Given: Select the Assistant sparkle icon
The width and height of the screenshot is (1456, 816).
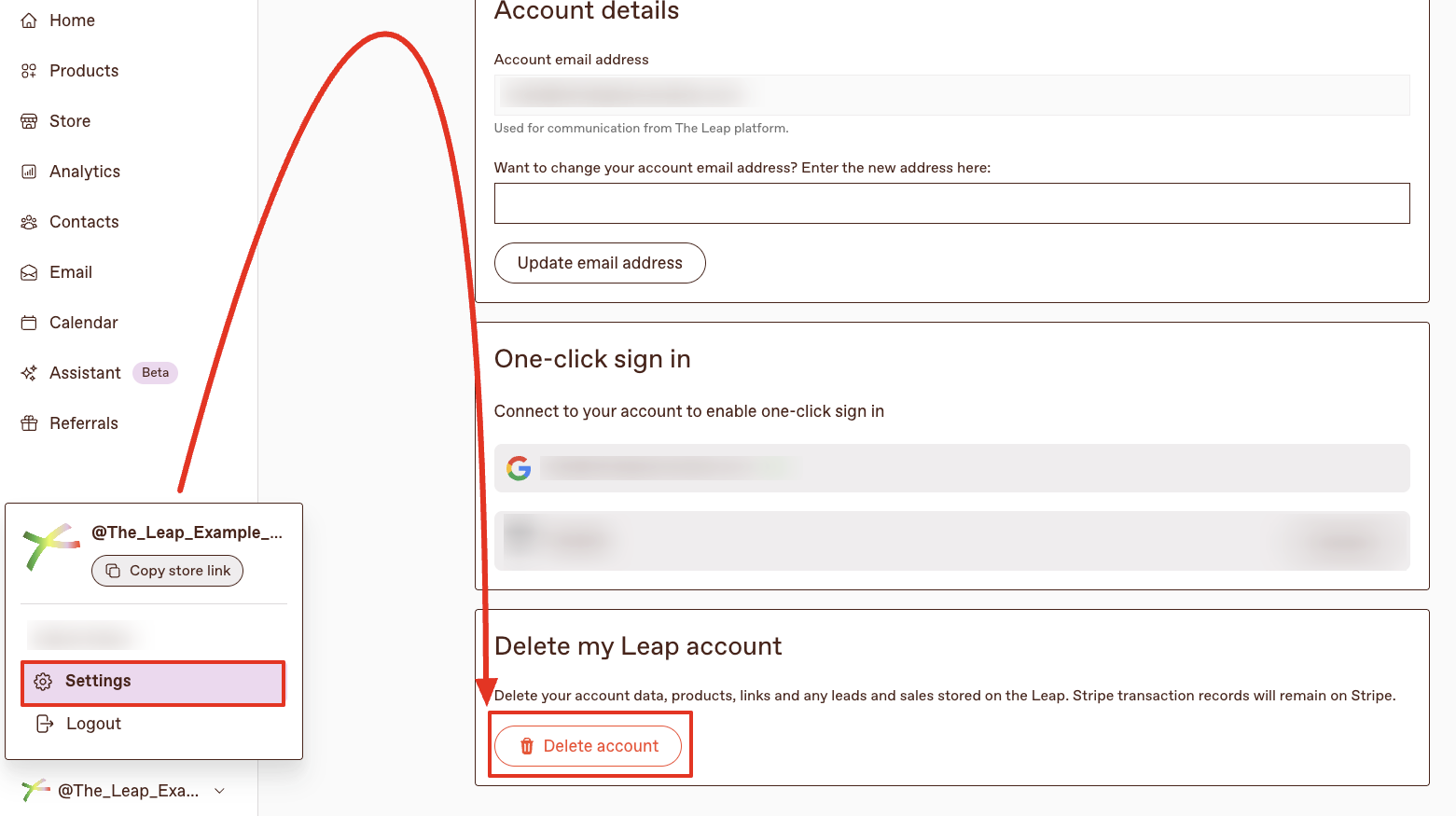Looking at the screenshot, I should click(29, 372).
